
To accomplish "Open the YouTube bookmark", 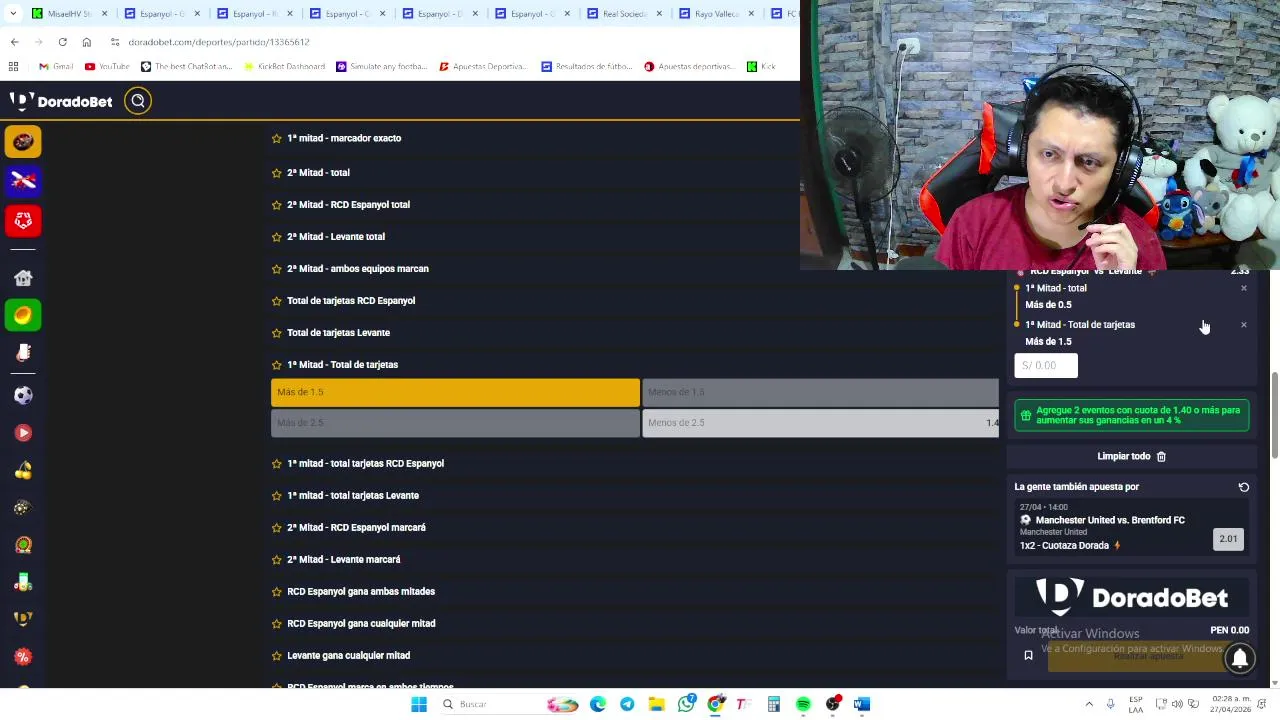I will [x=107, y=67].
